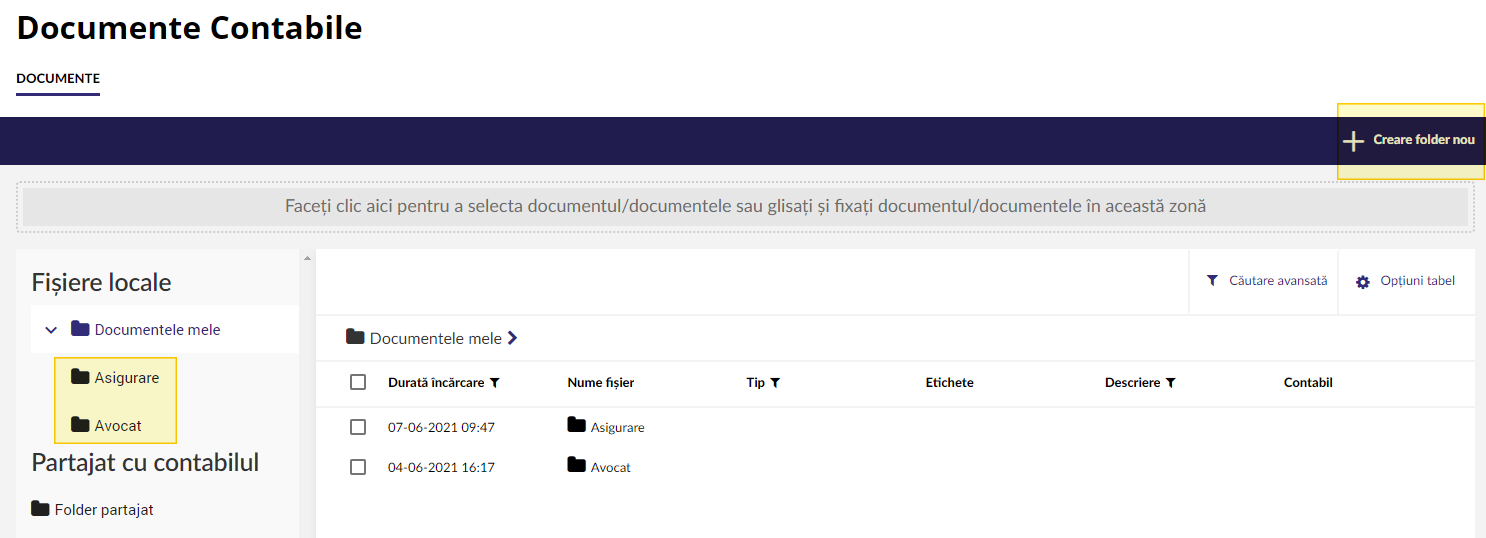The height and width of the screenshot is (538, 1486).
Task: Click Avocat folder icon in table row
Action: pos(576,465)
